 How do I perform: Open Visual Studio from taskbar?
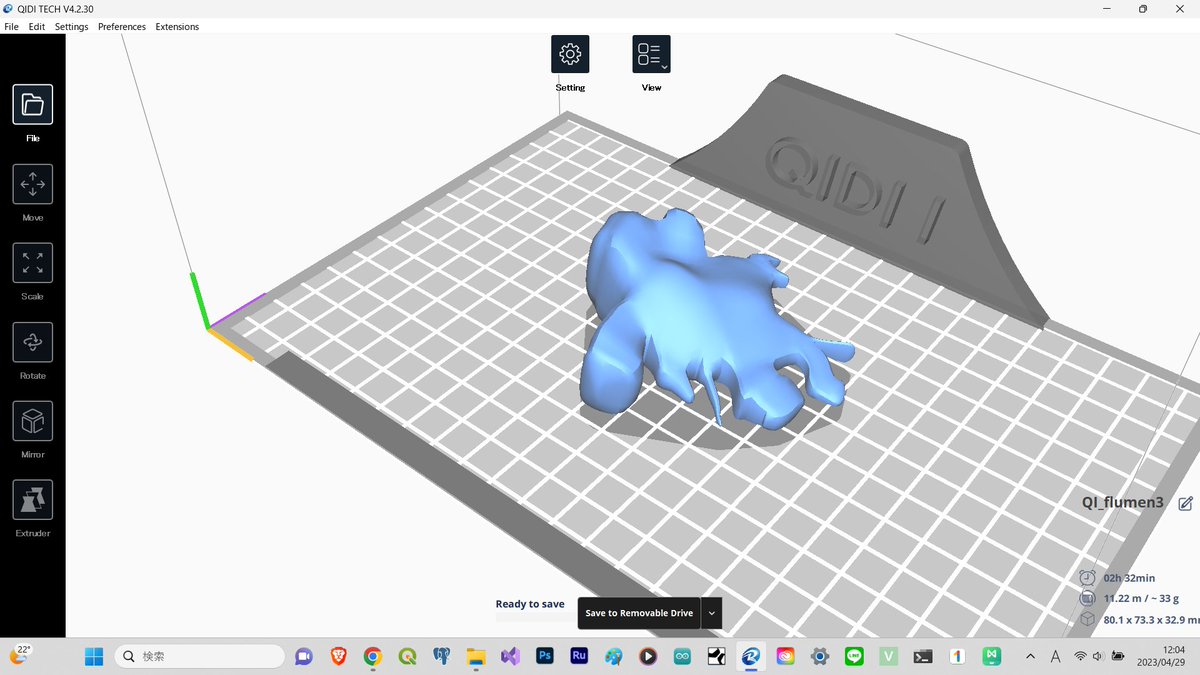[x=510, y=656]
